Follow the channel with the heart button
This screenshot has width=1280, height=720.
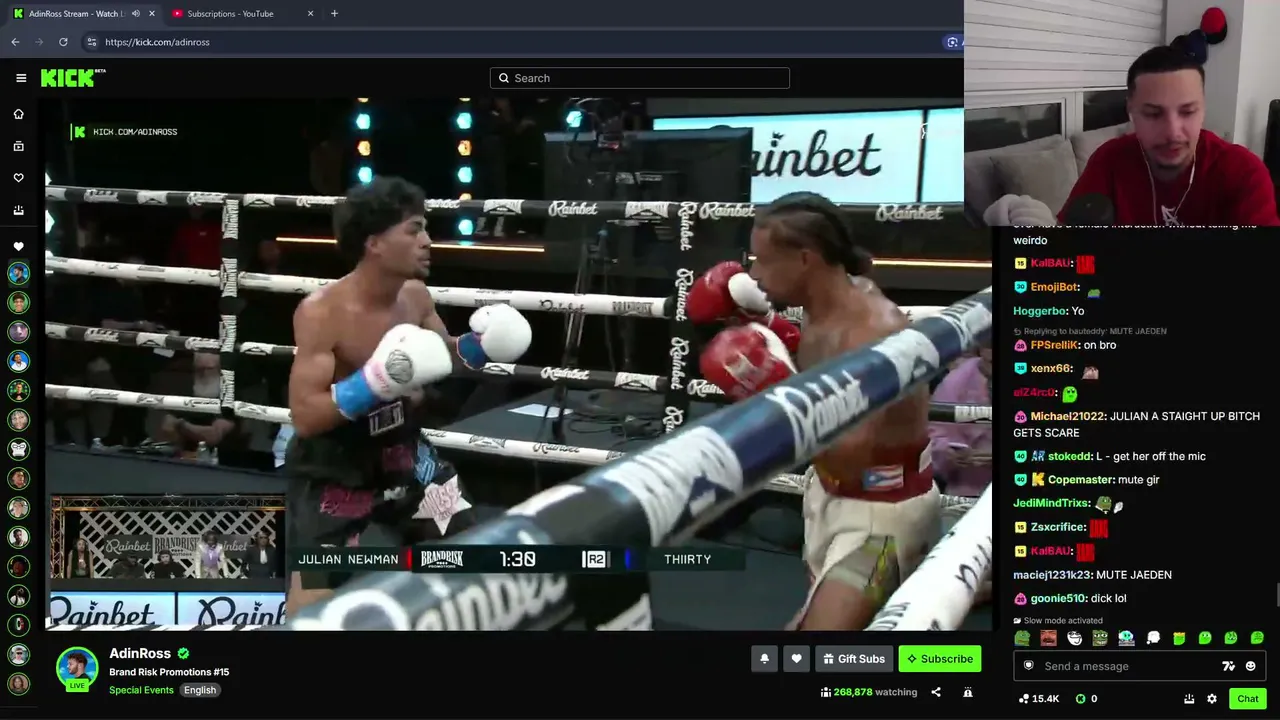point(796,659)
